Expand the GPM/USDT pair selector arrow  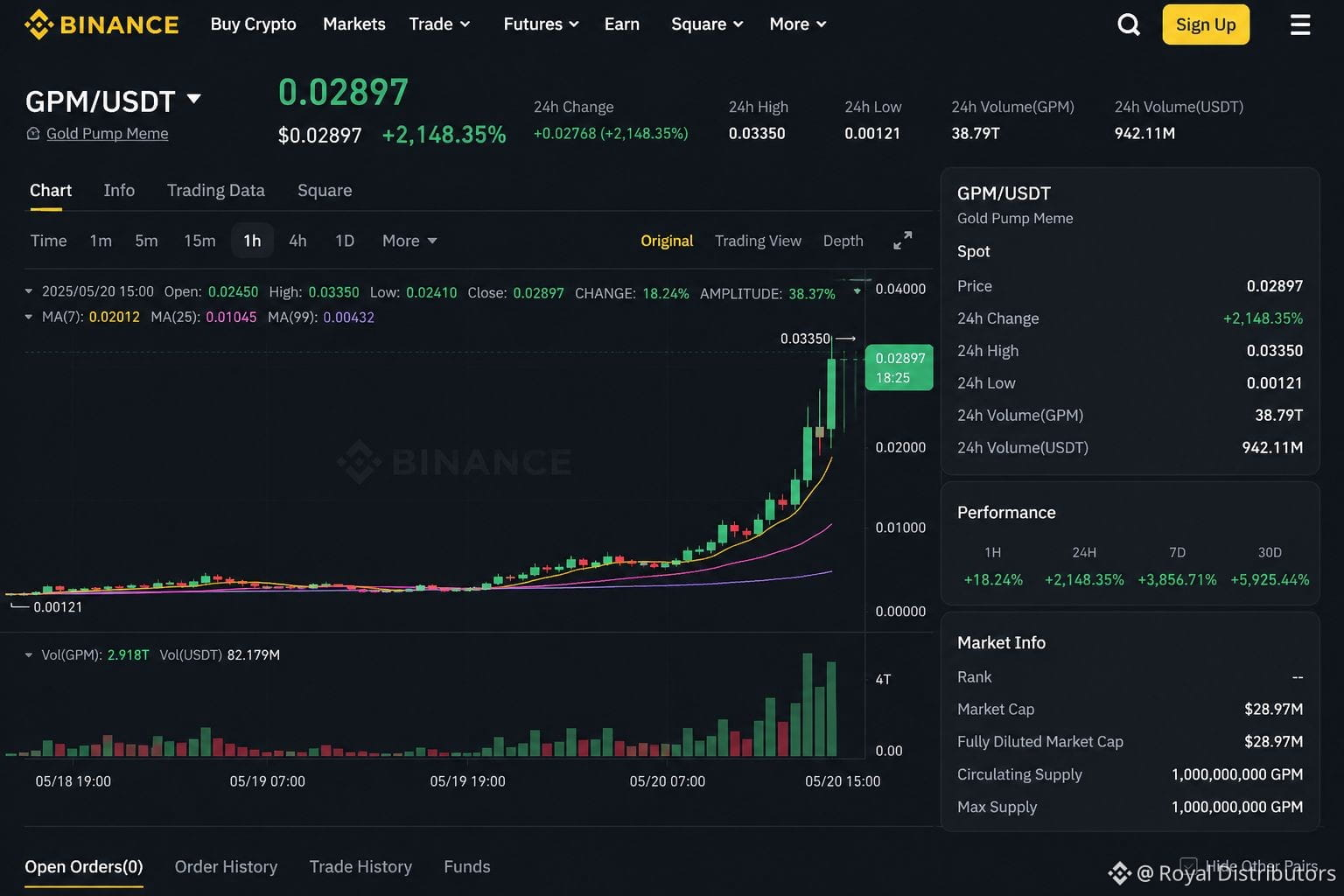pos(194,99)
